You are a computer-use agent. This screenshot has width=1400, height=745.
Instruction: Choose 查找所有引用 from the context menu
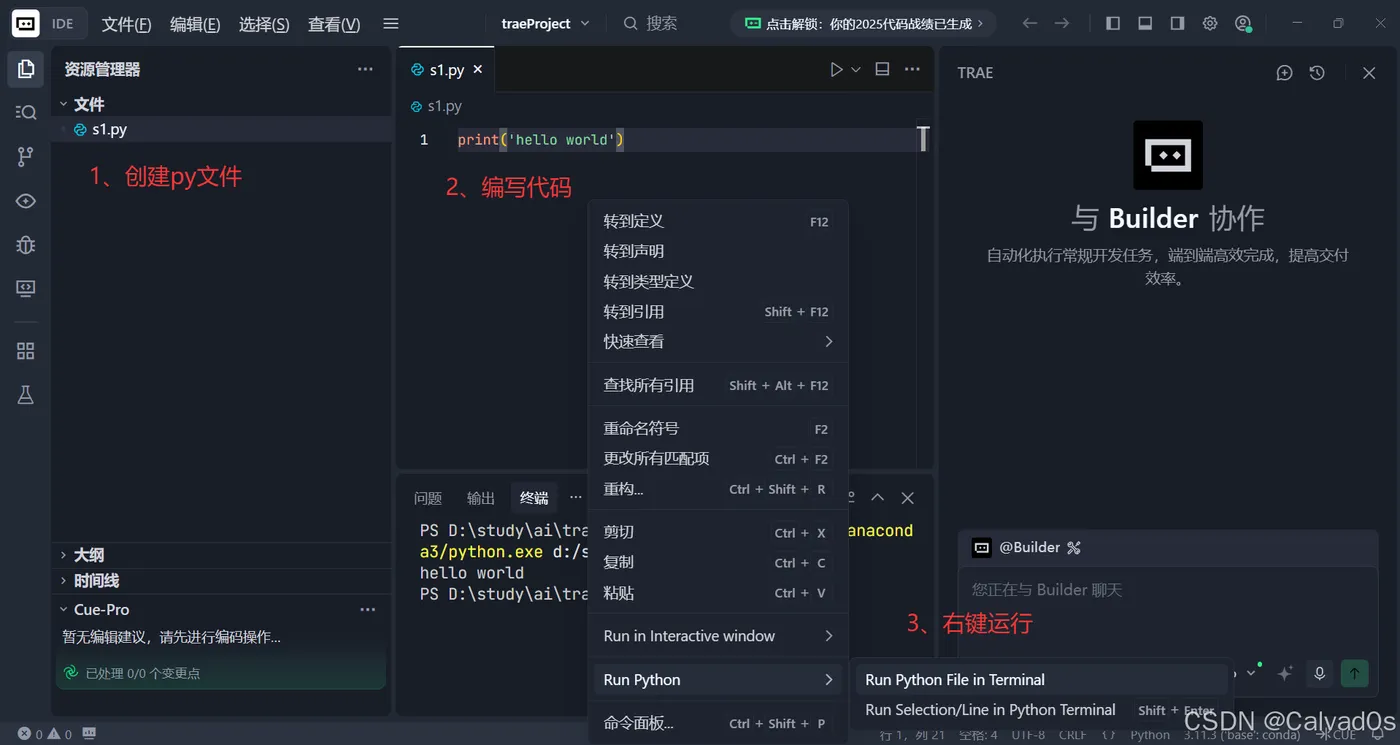718,385
